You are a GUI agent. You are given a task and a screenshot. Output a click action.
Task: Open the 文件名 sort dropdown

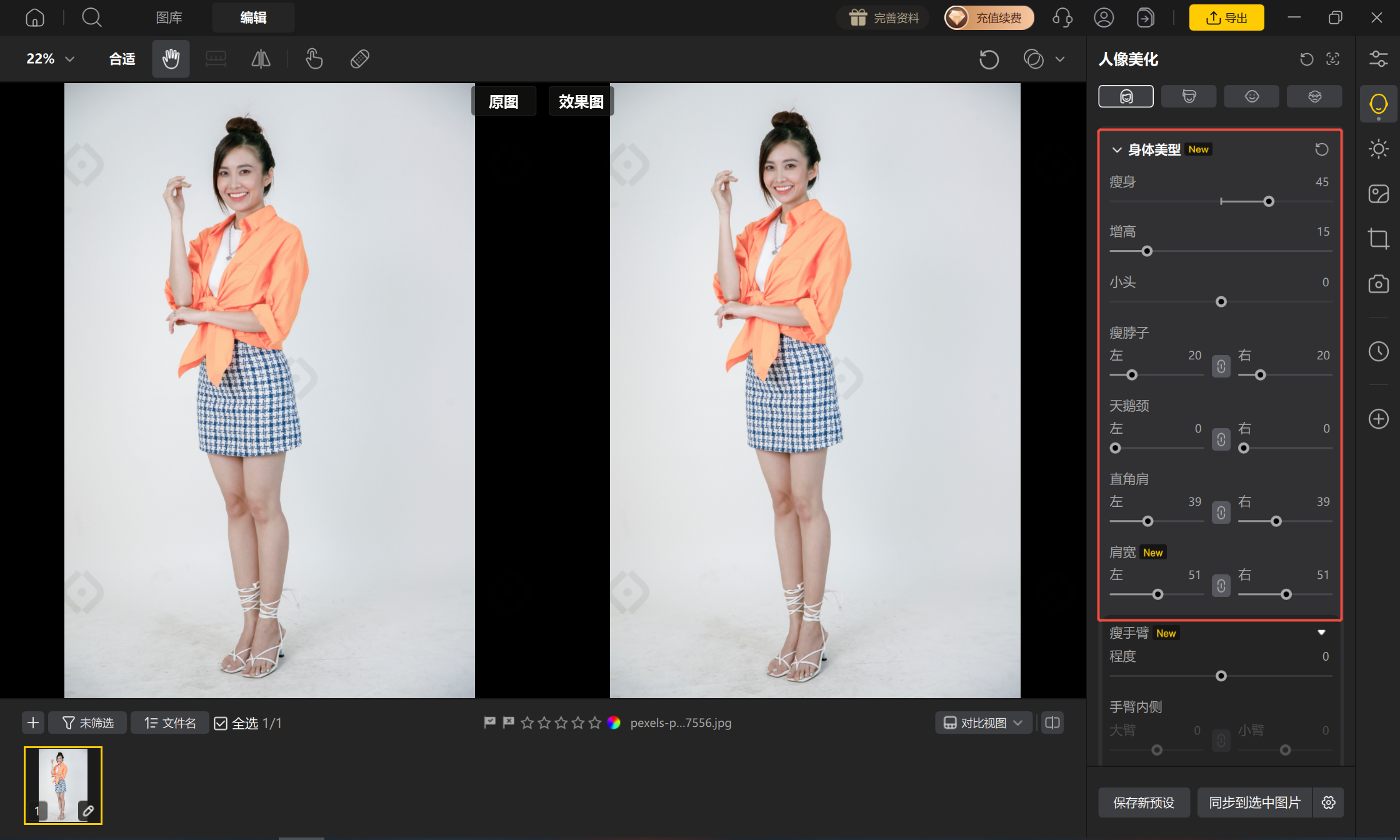click(170, 723)
